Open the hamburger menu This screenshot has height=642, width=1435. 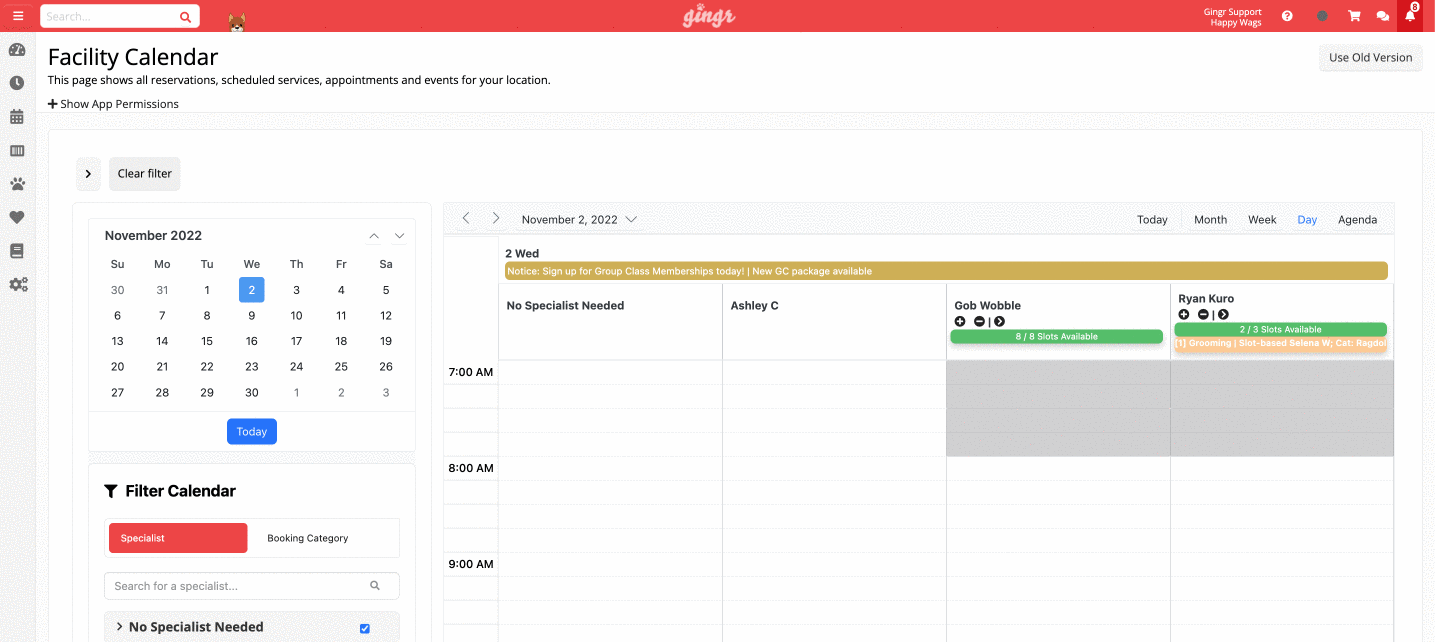pos(17,16)
